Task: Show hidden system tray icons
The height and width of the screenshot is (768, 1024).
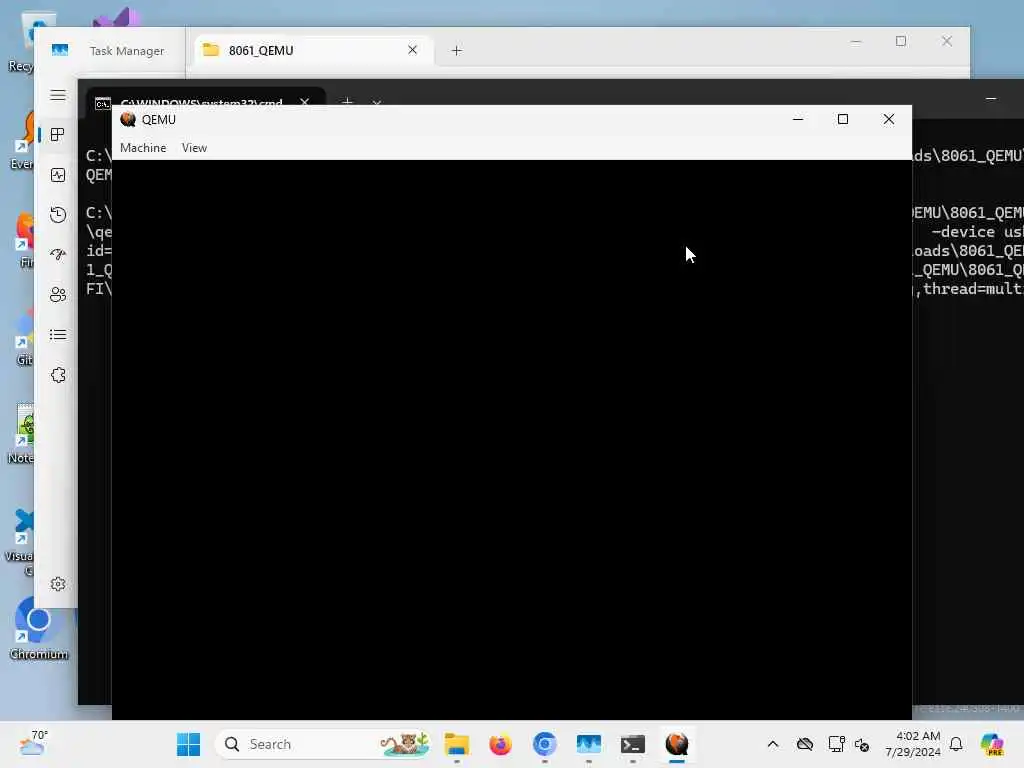Action: click(x=773, y=744)
